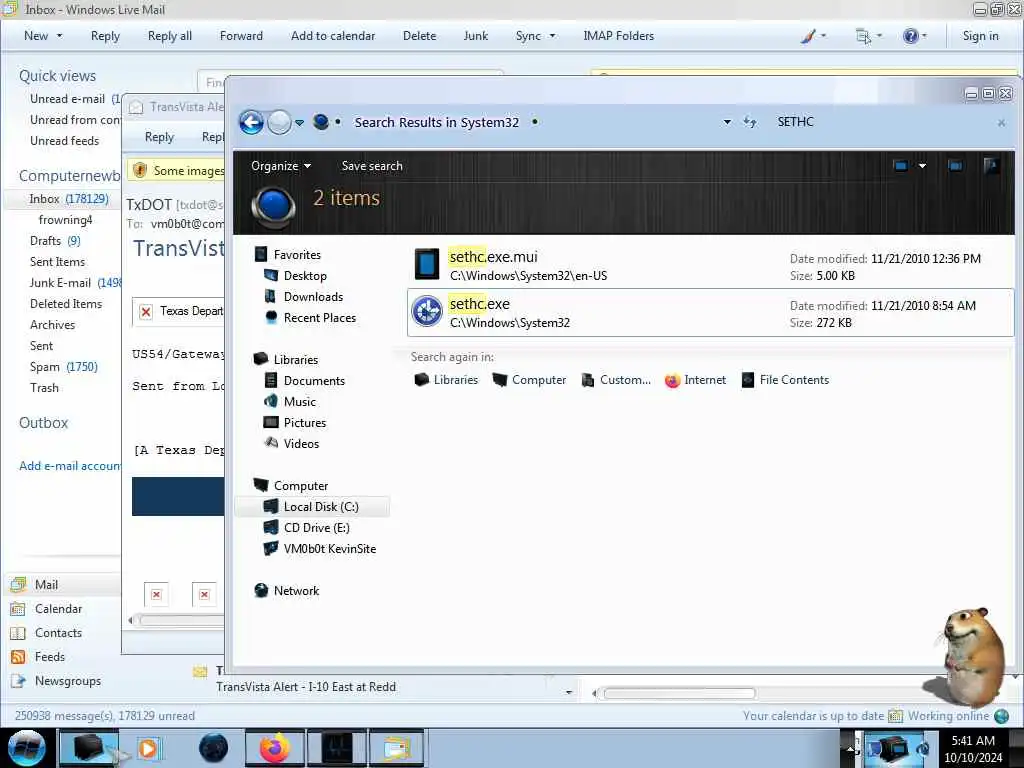
Task: Search again in Libraries
Action: (x=447, y=380)
